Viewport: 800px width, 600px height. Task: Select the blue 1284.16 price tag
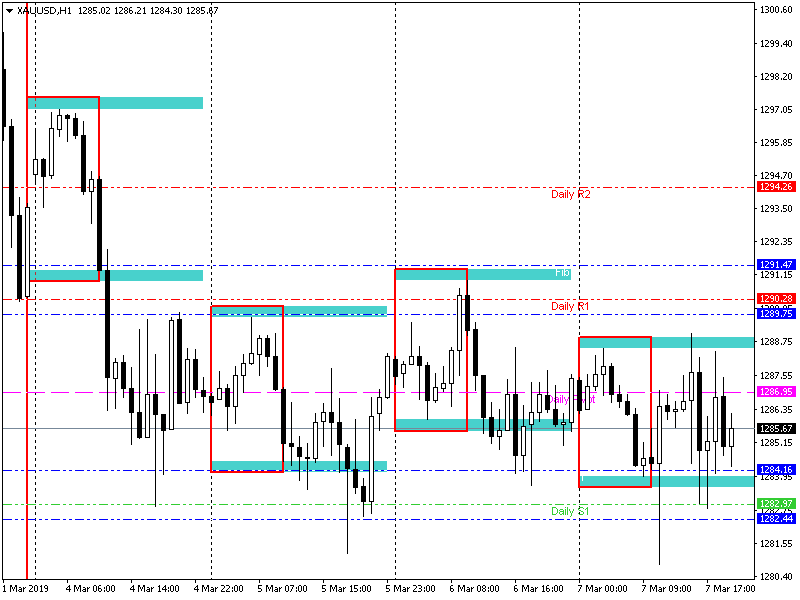tap(776, 470)
